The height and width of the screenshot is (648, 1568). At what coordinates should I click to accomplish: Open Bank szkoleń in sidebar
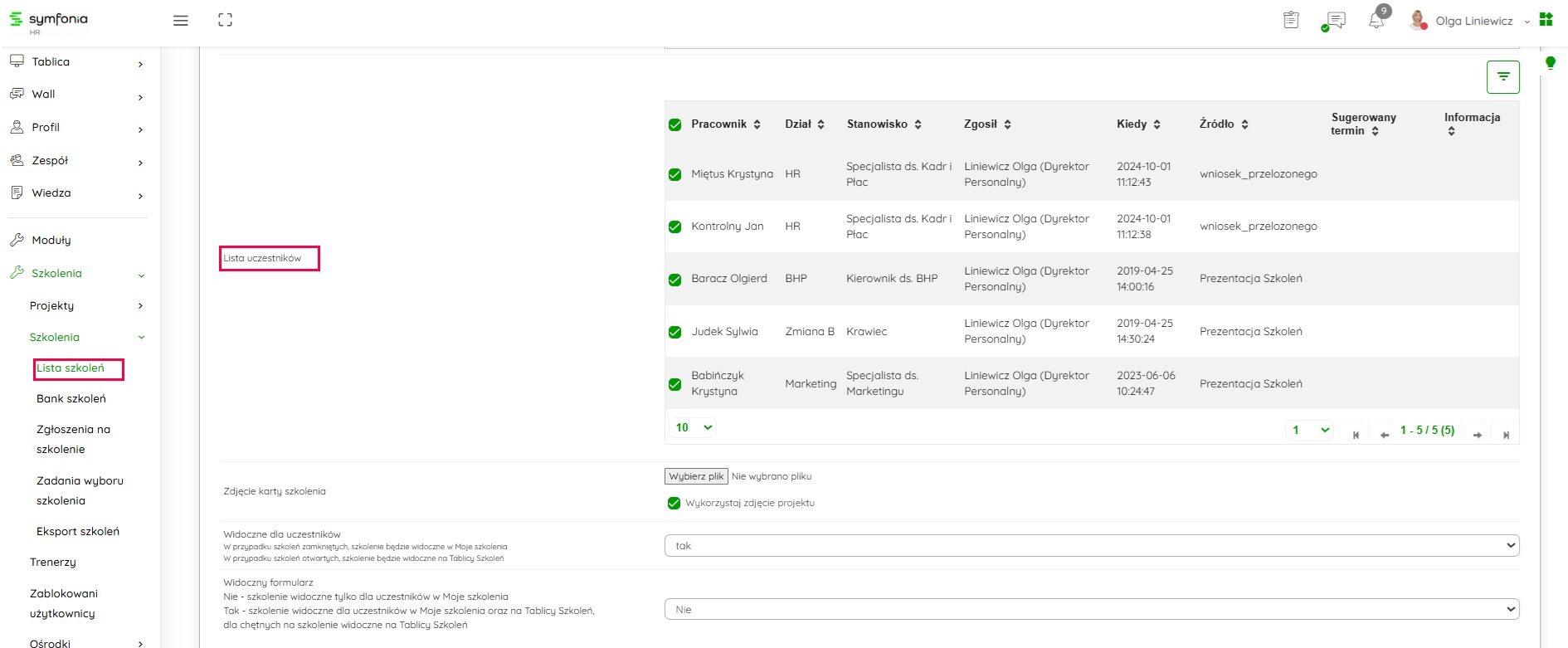71,399
